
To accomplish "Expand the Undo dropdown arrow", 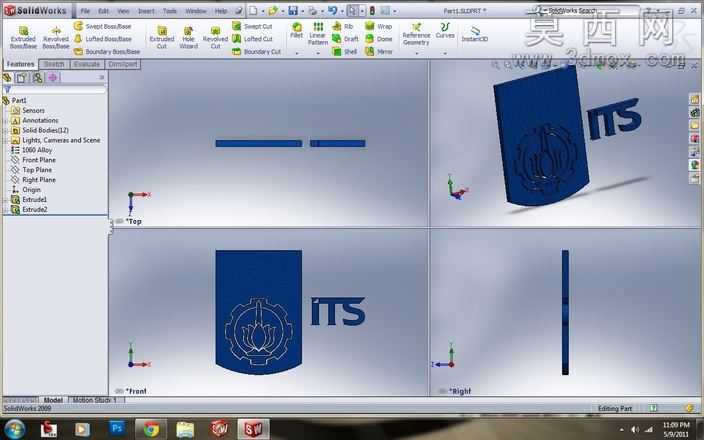I will click(342, 11).
